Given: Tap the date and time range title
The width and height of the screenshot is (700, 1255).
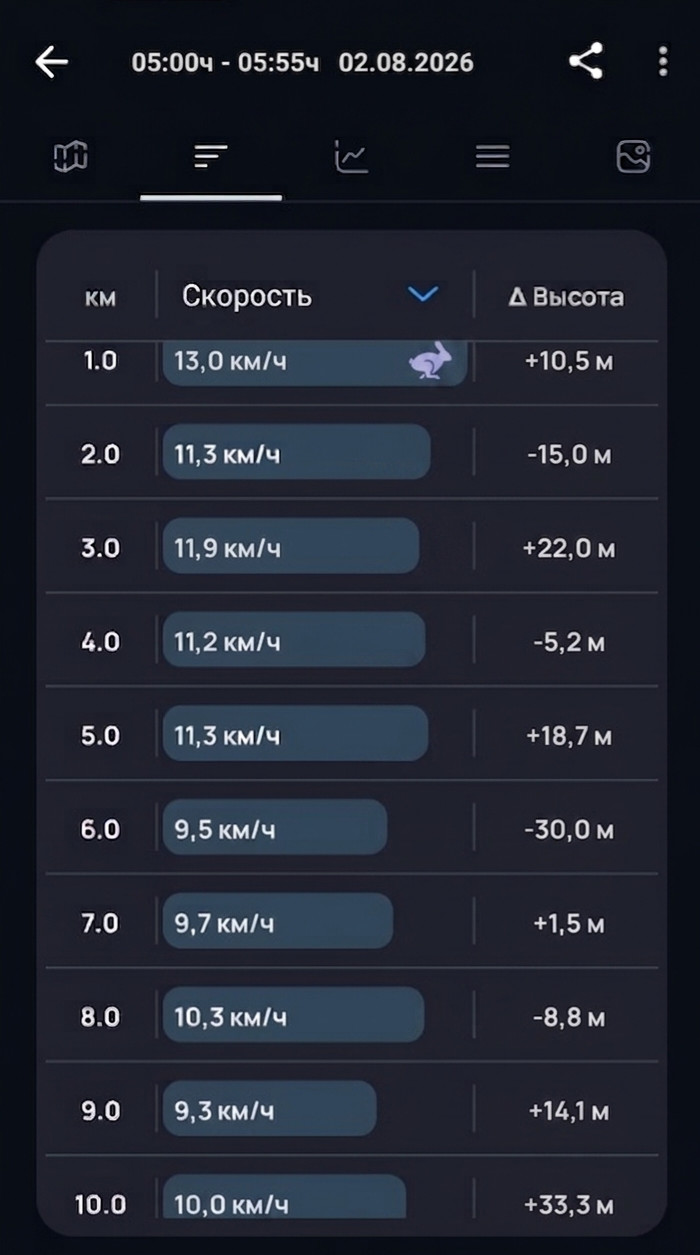Looking at the screenshot, I should click(x=303, y=63).
